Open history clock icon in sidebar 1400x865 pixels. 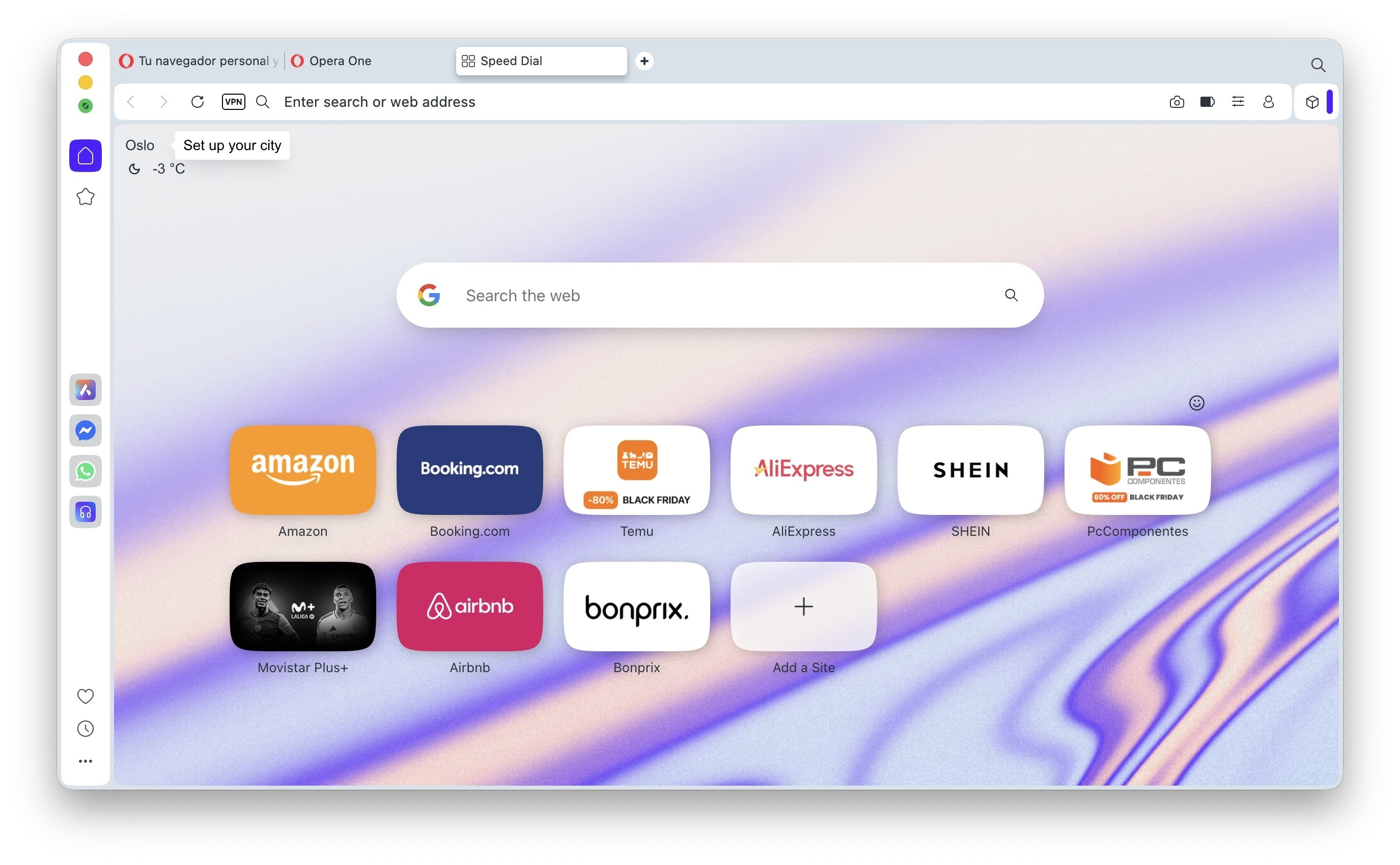[86, 729]
